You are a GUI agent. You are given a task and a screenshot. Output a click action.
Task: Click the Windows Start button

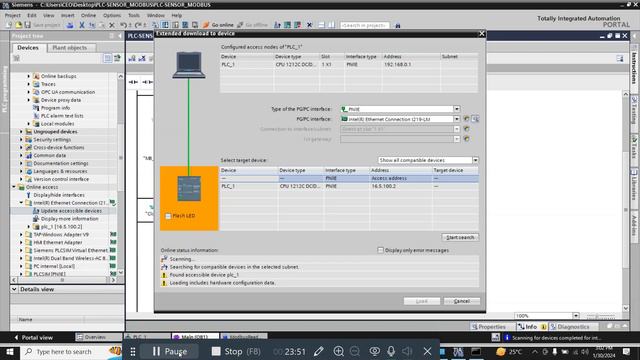(9, 351)
